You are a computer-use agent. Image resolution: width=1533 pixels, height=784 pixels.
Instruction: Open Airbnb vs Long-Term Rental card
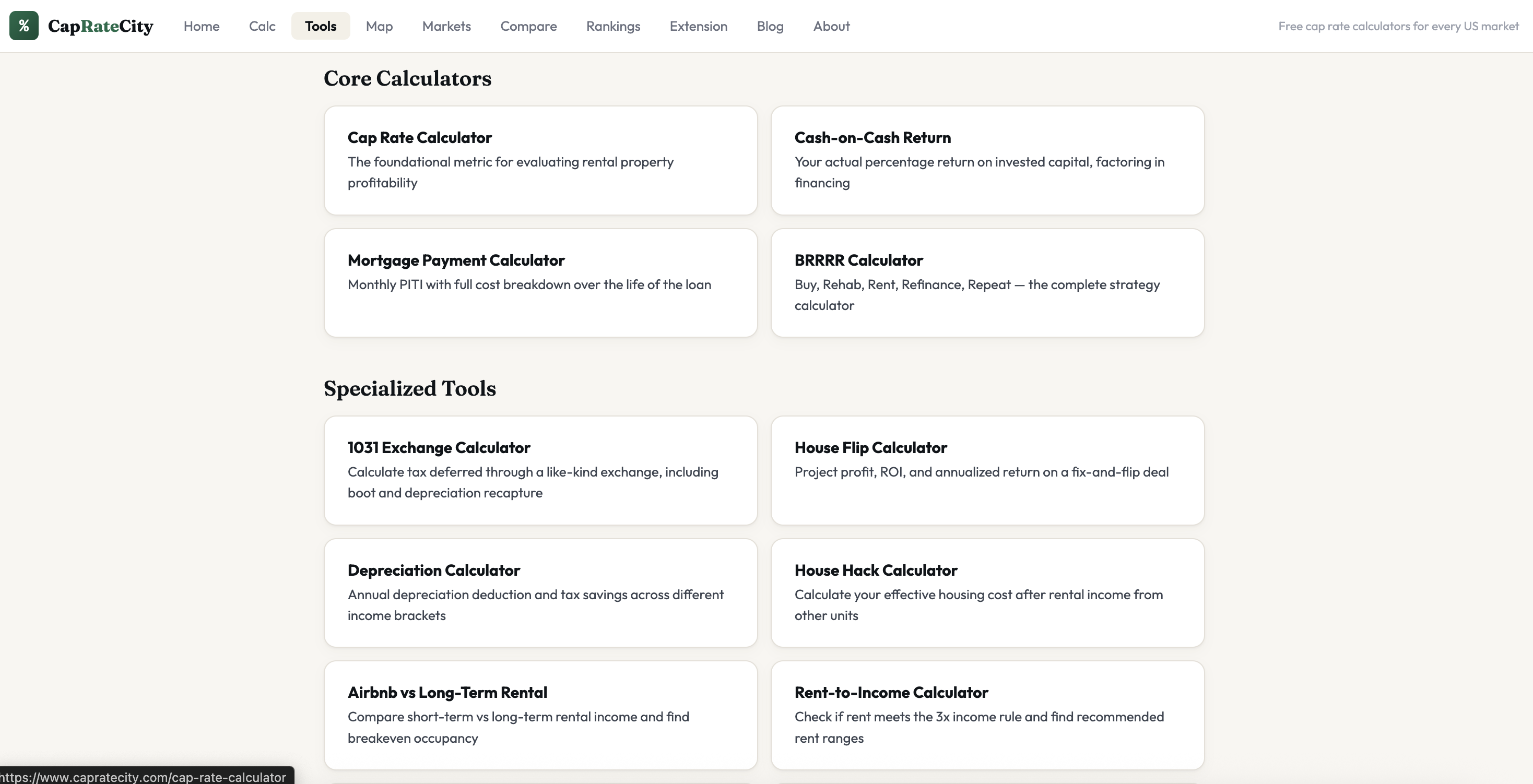(540, 715)
